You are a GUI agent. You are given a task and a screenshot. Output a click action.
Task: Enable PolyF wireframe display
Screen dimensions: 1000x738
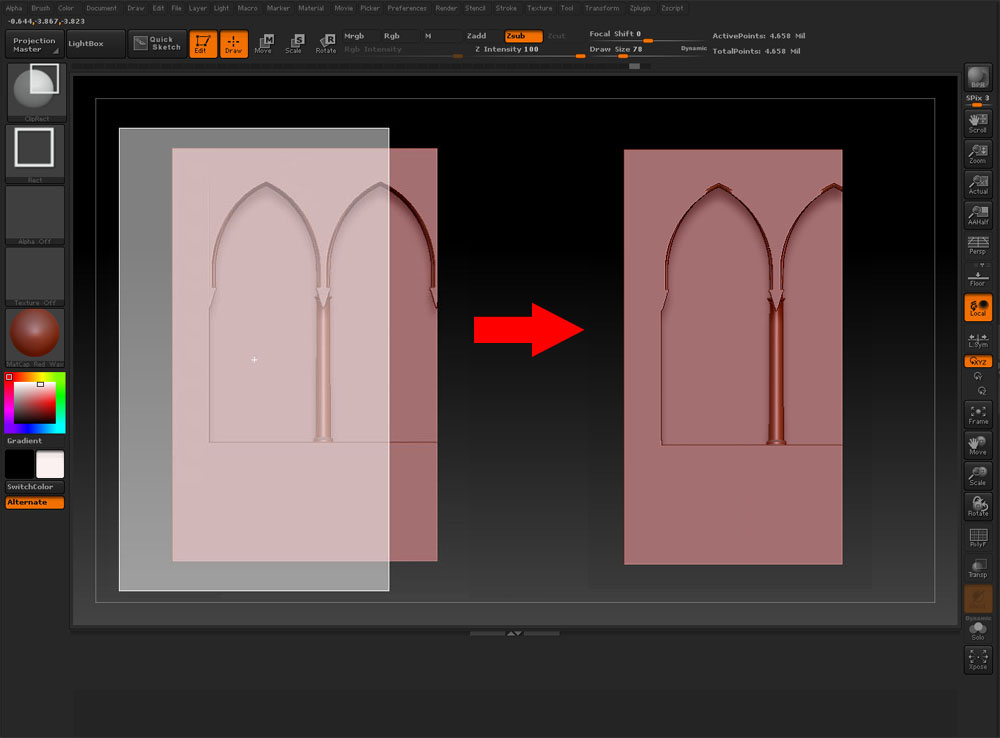tap(977, 538)
